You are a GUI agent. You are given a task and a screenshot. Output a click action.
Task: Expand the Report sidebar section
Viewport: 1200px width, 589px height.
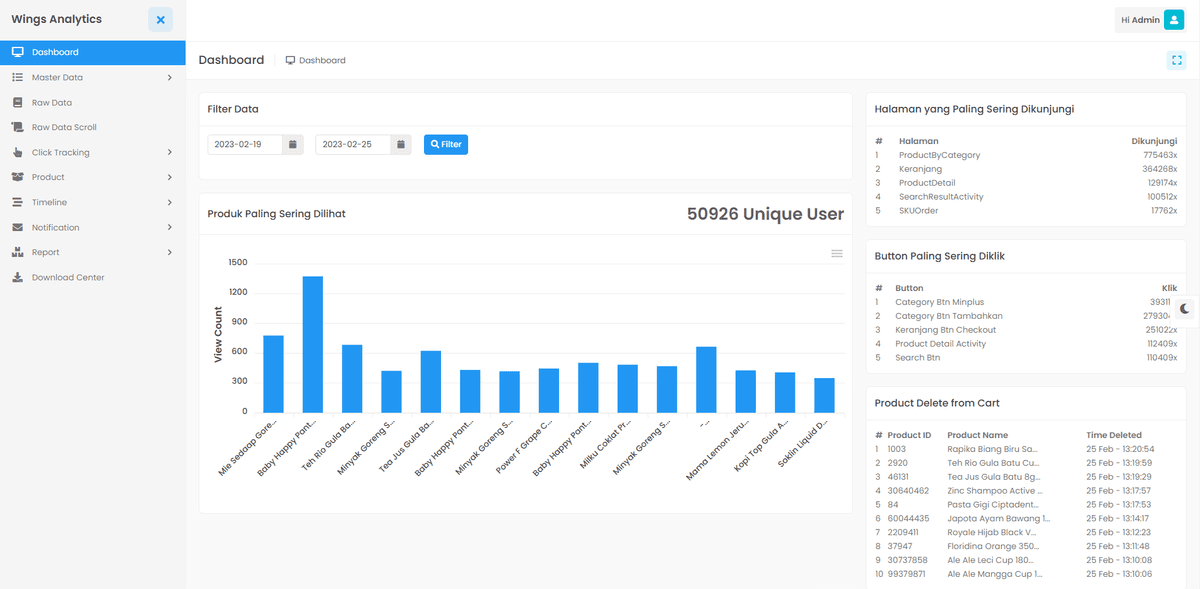tap(169, 252)
